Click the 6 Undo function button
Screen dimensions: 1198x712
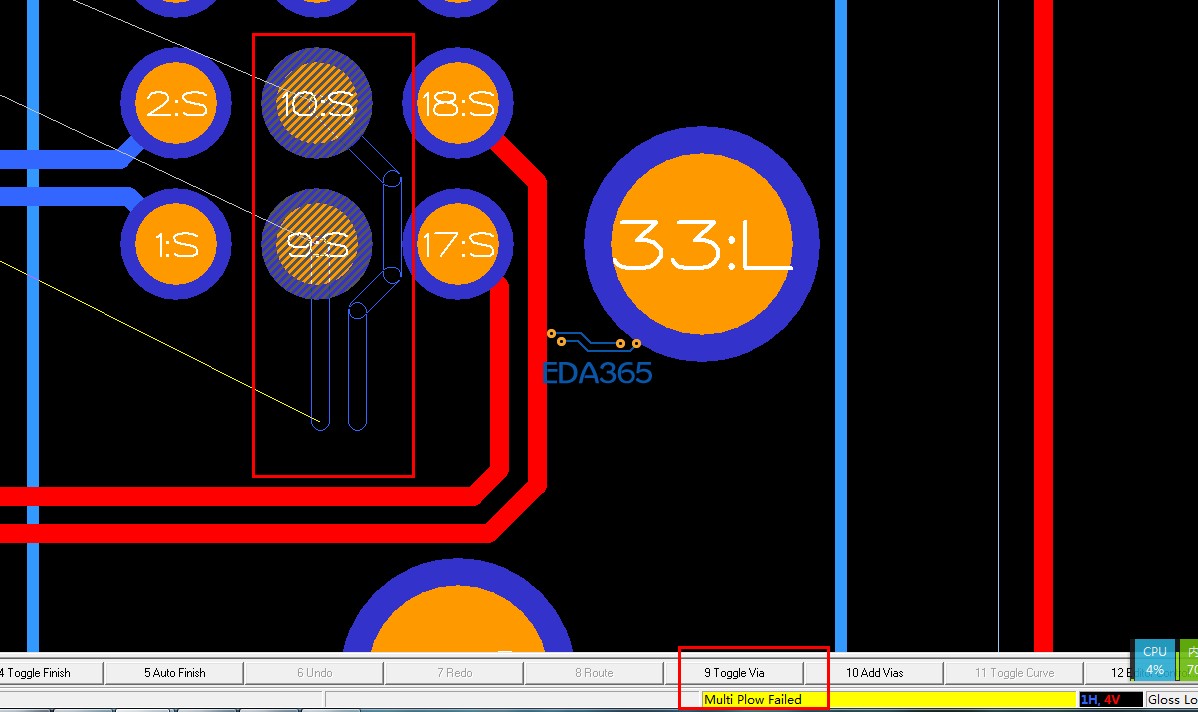tap(314, 673)
